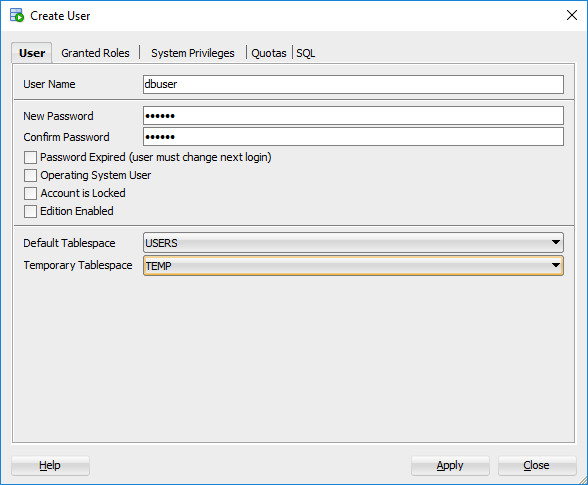588x485 pixels.
Task: Expand the Default Tablespace dropdown arrow
Action: tap(556, 242)
